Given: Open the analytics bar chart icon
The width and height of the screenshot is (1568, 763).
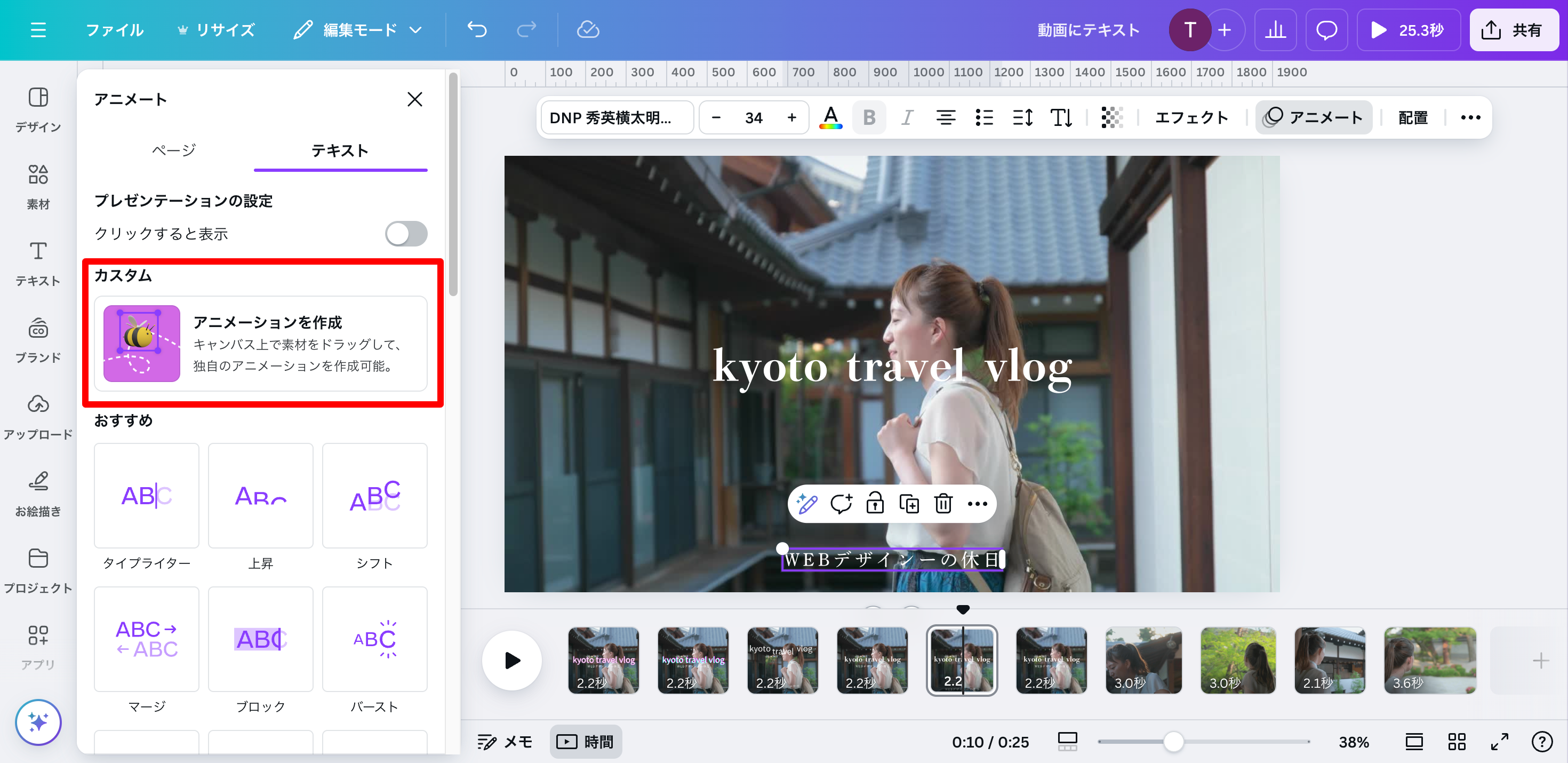Looking at the screenshot, I should point(1275,30).
